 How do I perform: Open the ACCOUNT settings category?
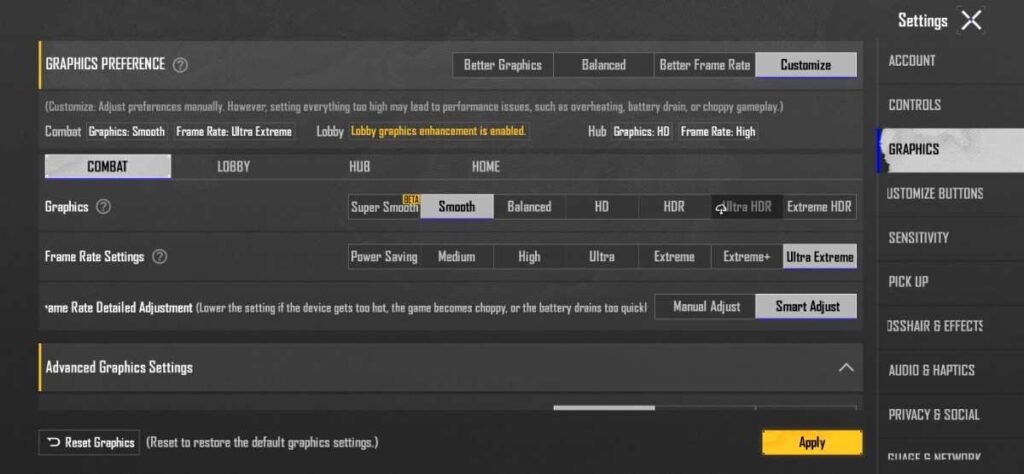pos(951,61)
